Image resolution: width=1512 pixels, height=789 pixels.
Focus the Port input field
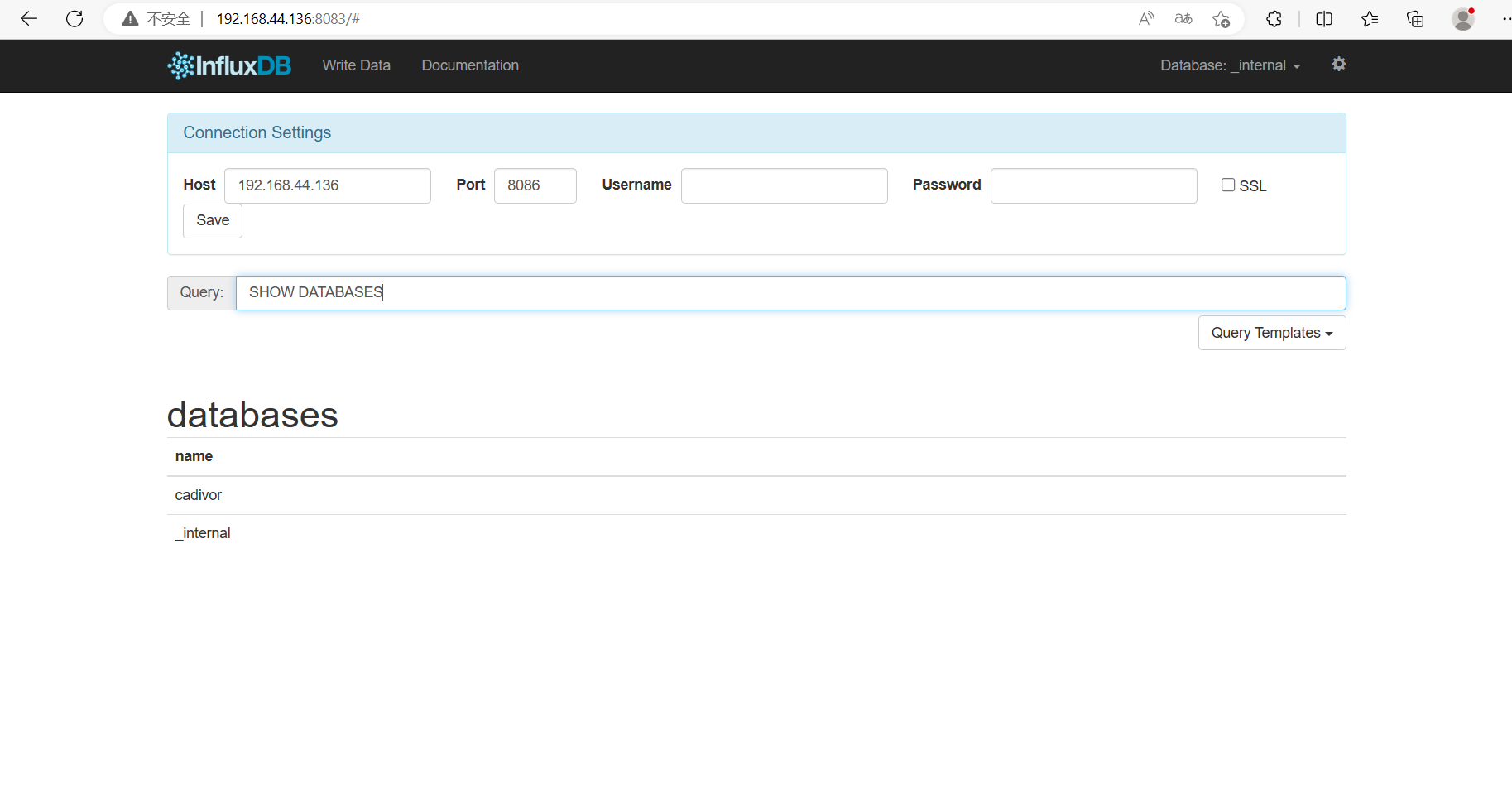pos(535,185)
